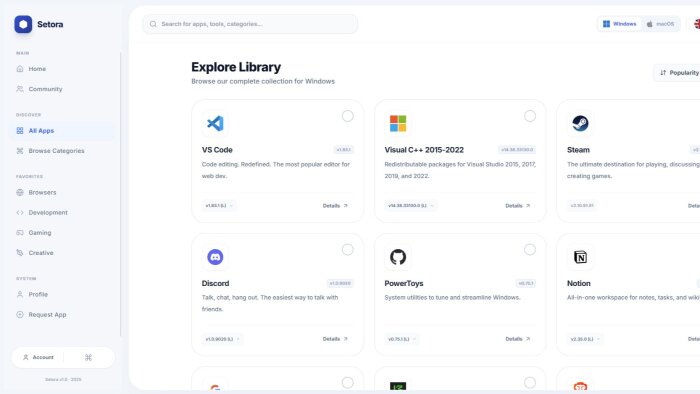Viewport: 700px width, 394px height.
Task: Open Browse Categories
Action: coord(62,151)
